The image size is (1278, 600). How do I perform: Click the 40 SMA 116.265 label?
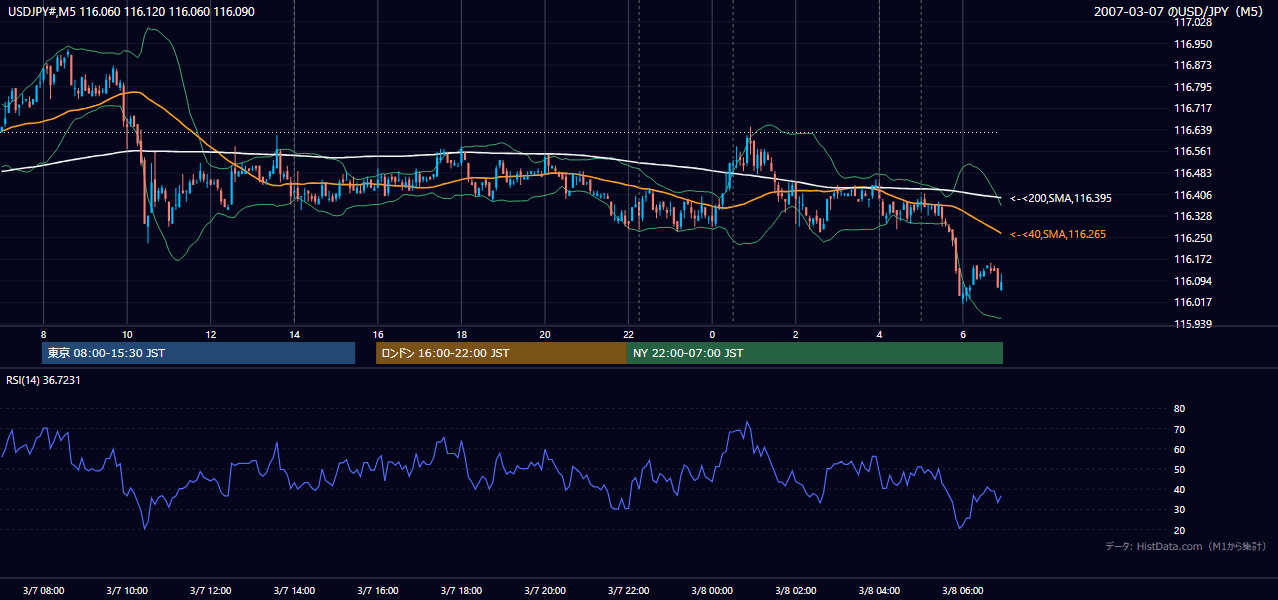point(1058,234)
